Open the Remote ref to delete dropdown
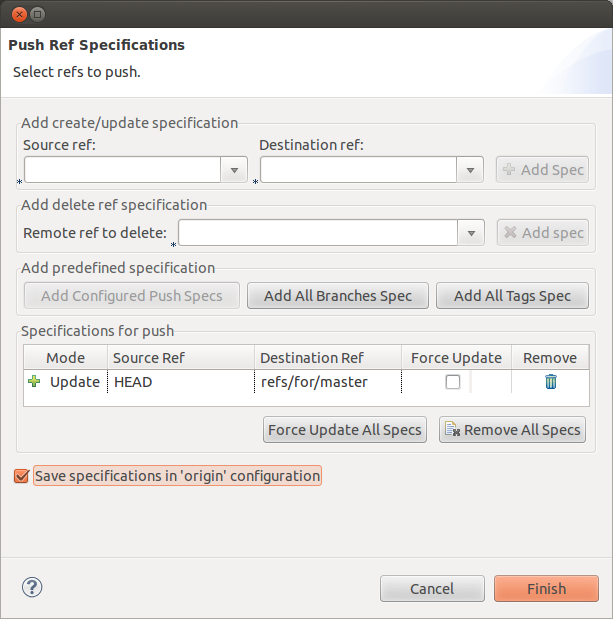The image size is (613, 619). coord(471,233)
